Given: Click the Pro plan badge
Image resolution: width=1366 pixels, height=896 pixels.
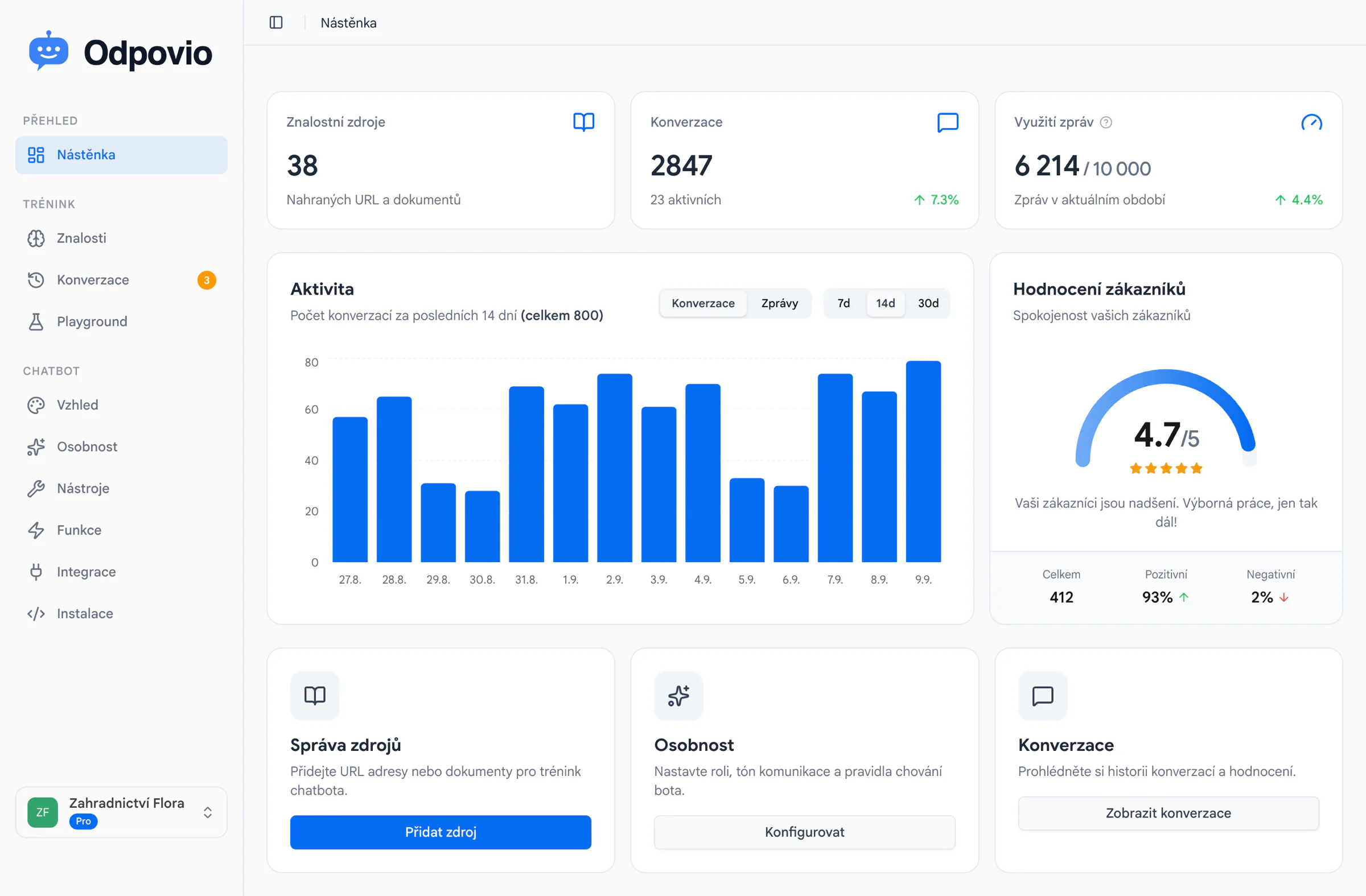Looking at the screenshot, I should (x=83, y=821).
